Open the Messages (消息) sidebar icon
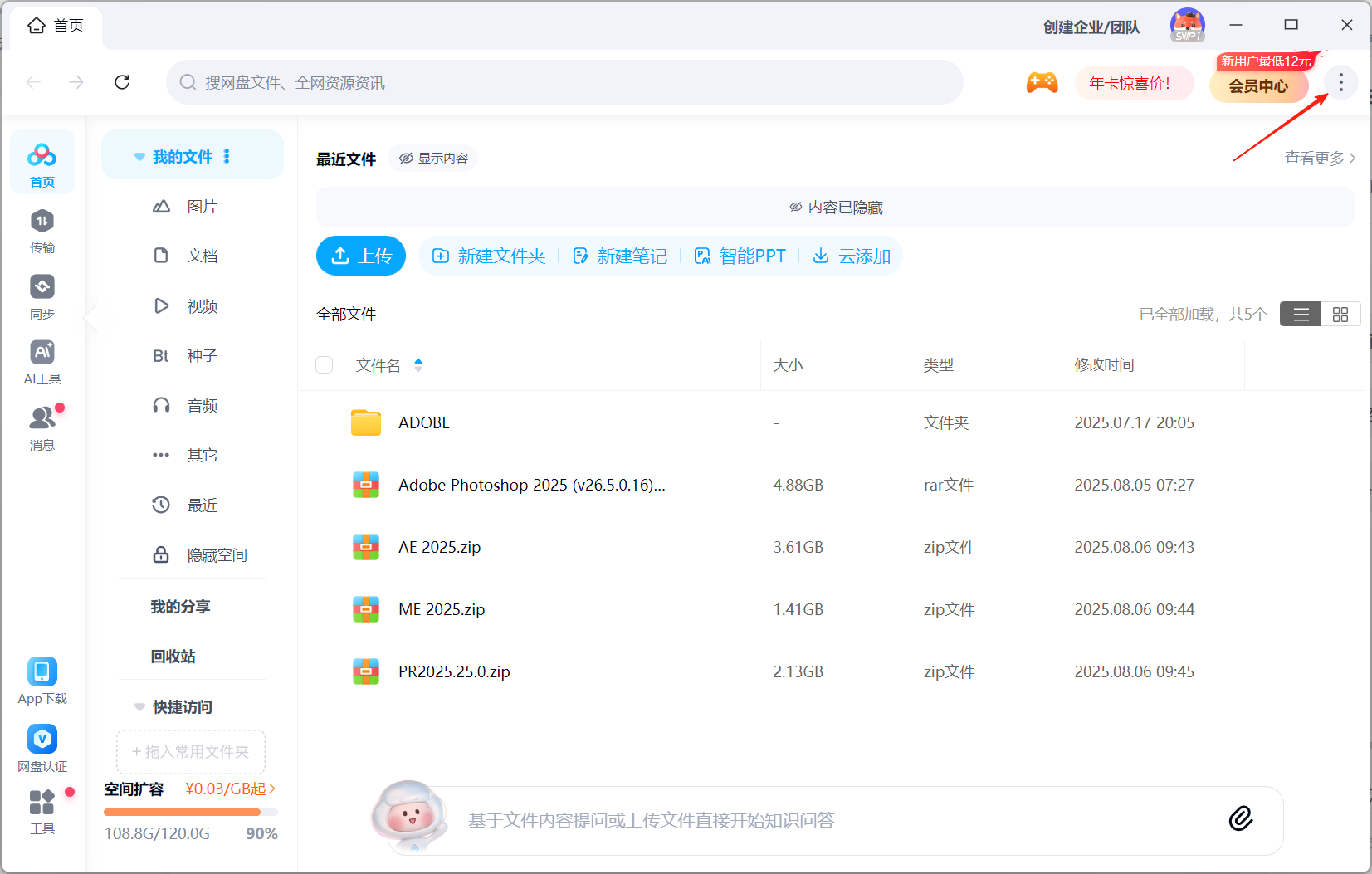1372x874 pixels. tap(42, 427)
